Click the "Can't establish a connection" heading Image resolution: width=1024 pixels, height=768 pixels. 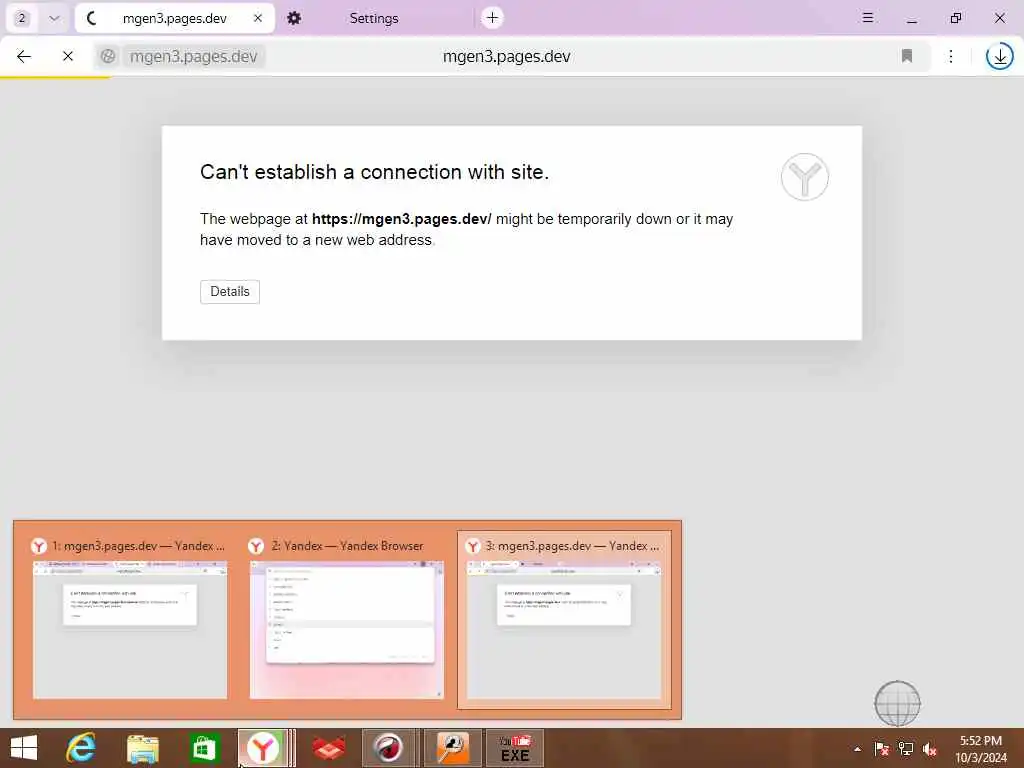pyautogui.click(x=374, y=172)
